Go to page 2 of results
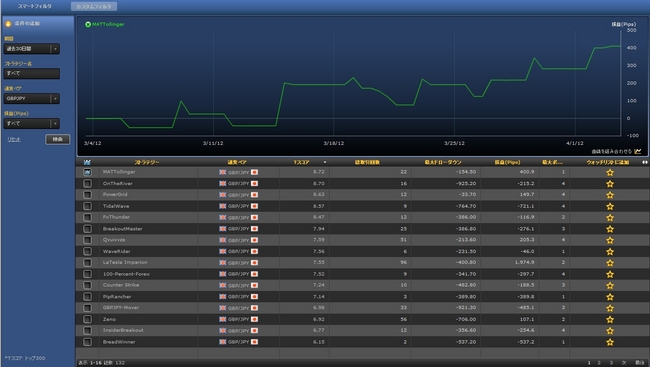Screen dimensions: 650x367 coord(599,362)
